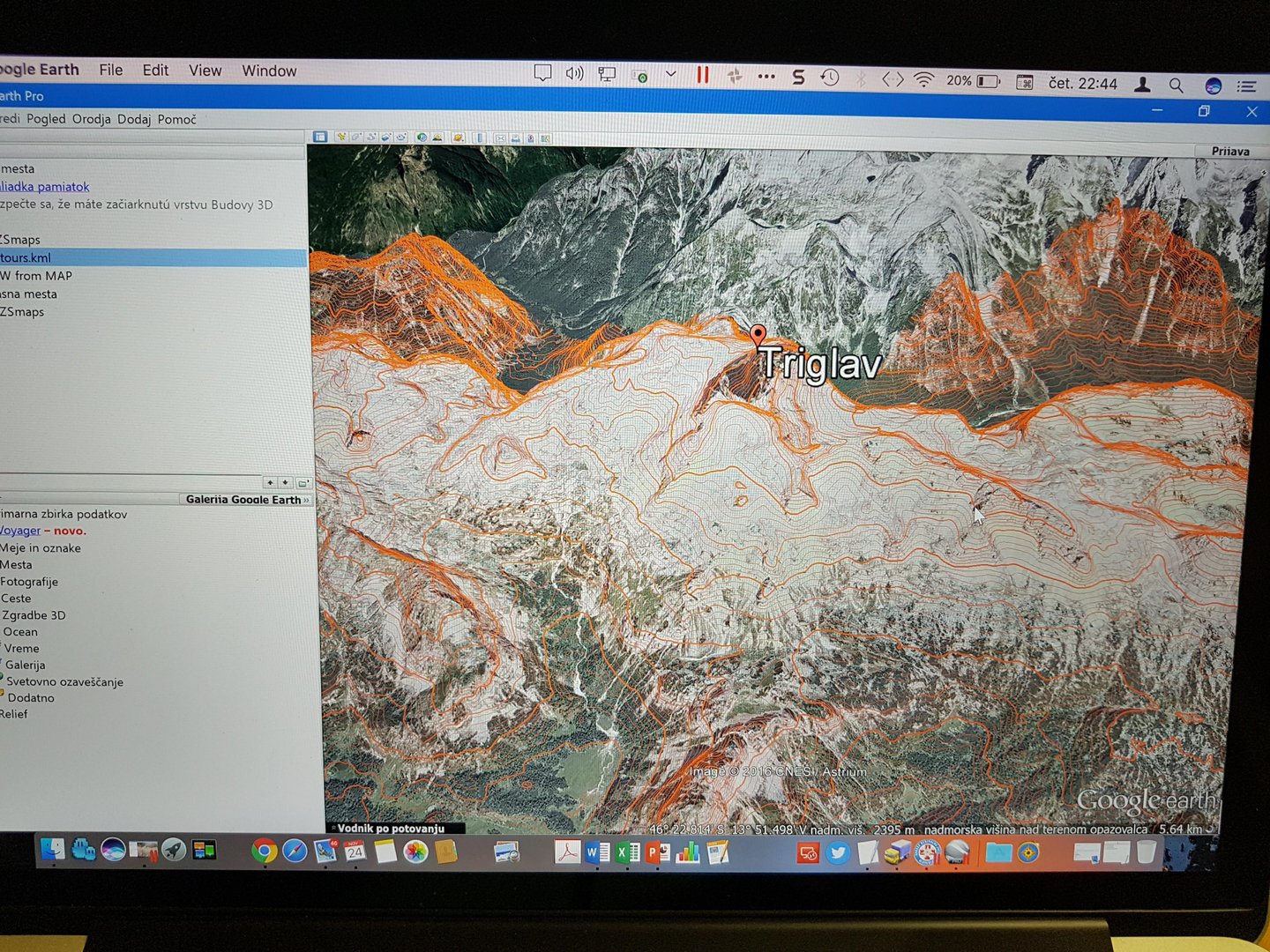
Task: Open the planet switcher dropdown
Action: coord(458,138)
